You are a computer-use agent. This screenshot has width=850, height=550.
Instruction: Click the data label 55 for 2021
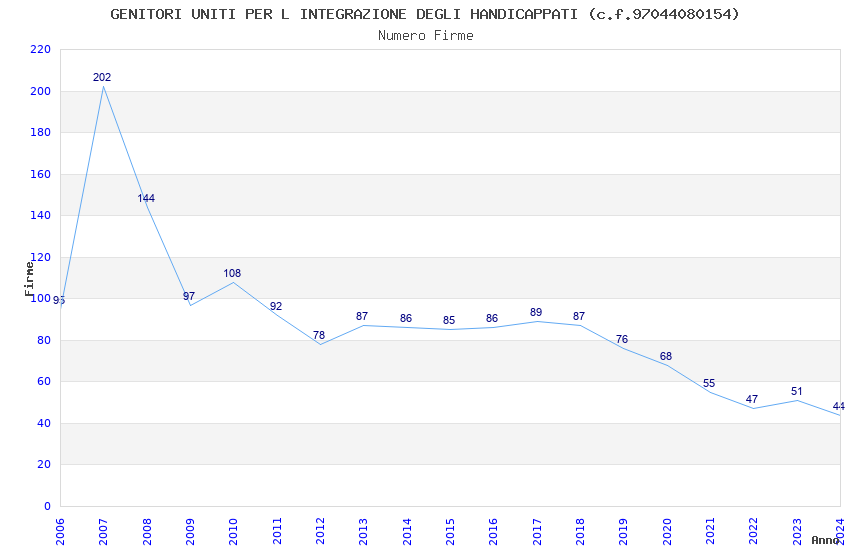point(709,384)
